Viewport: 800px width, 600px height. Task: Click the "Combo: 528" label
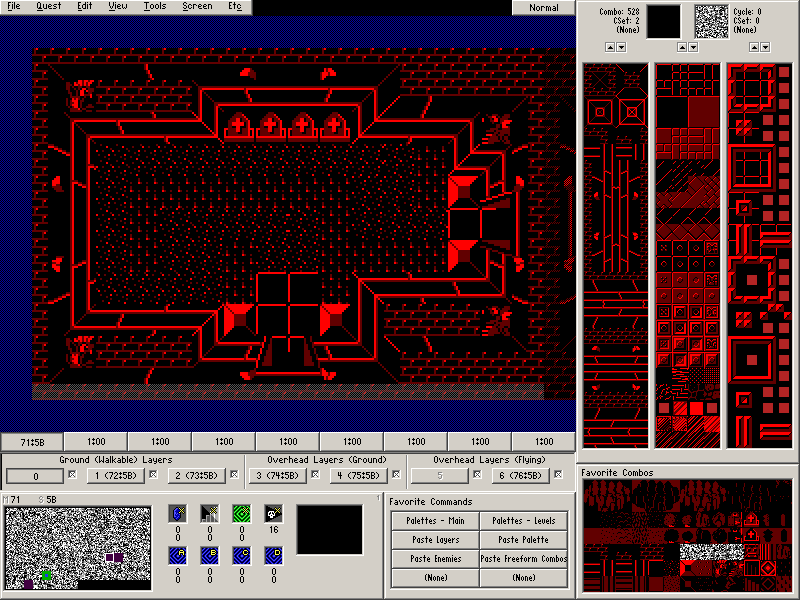(619, 11)
